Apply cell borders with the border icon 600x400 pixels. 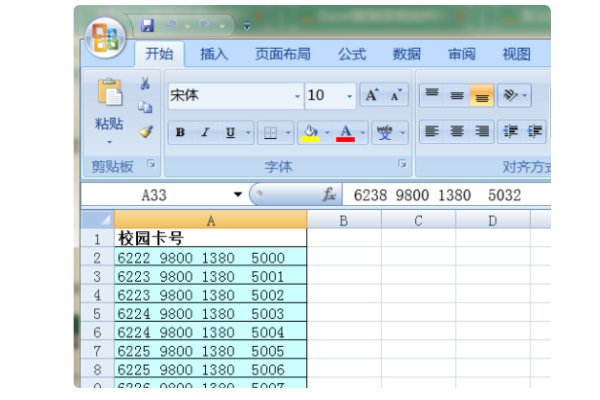(271, 132)
